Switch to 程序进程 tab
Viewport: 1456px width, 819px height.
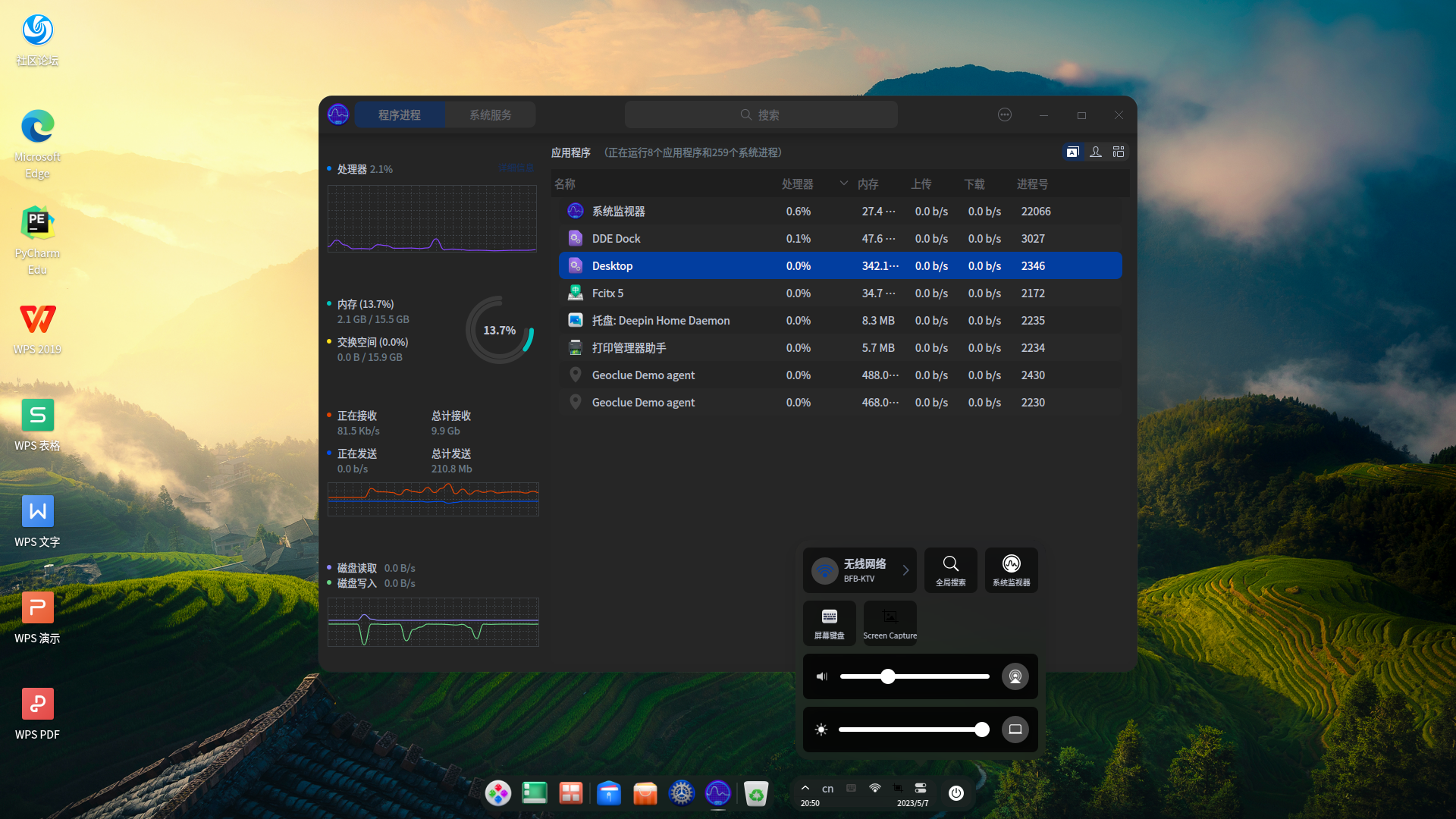point(400,115)
